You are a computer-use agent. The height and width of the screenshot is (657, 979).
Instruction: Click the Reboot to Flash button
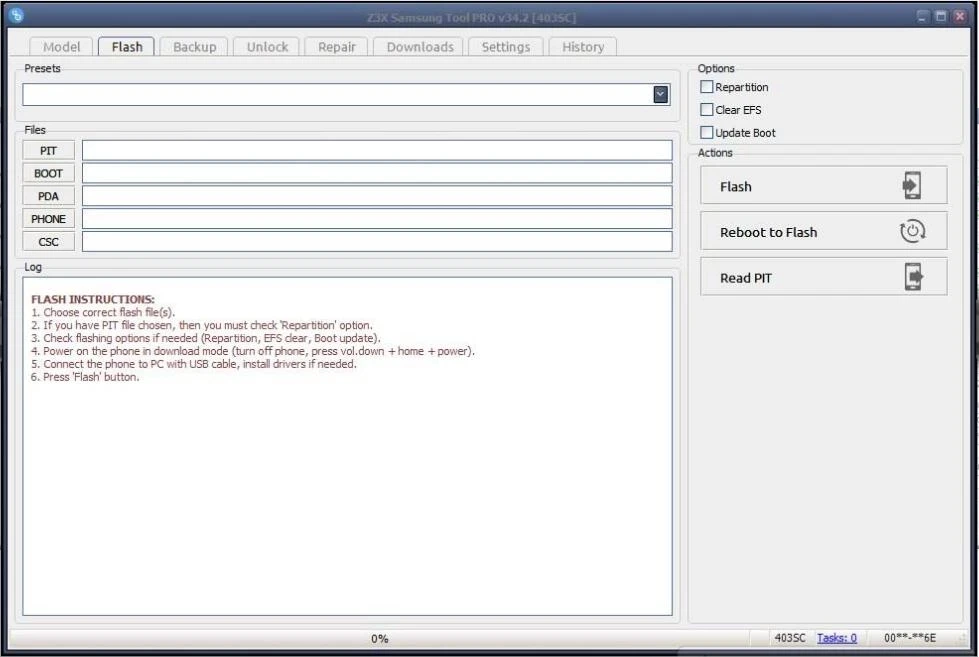(x=824, y=231)
